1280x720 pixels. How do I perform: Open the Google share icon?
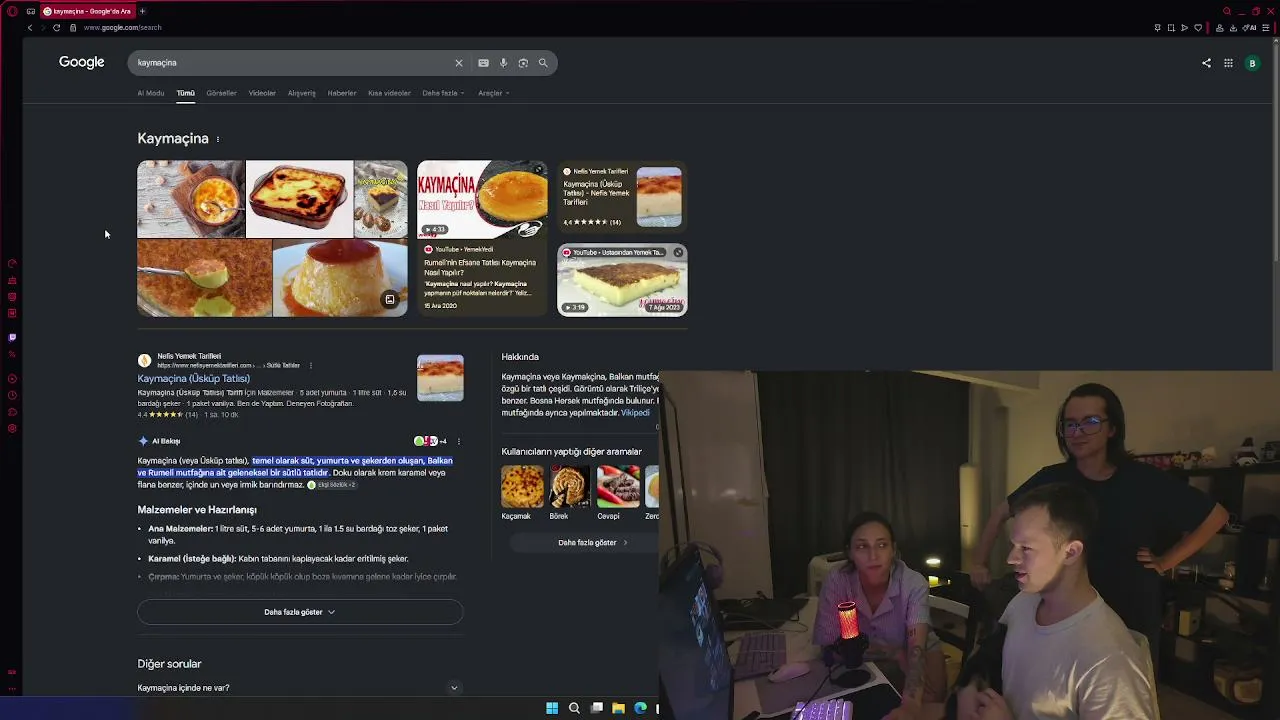[1206, 63]
